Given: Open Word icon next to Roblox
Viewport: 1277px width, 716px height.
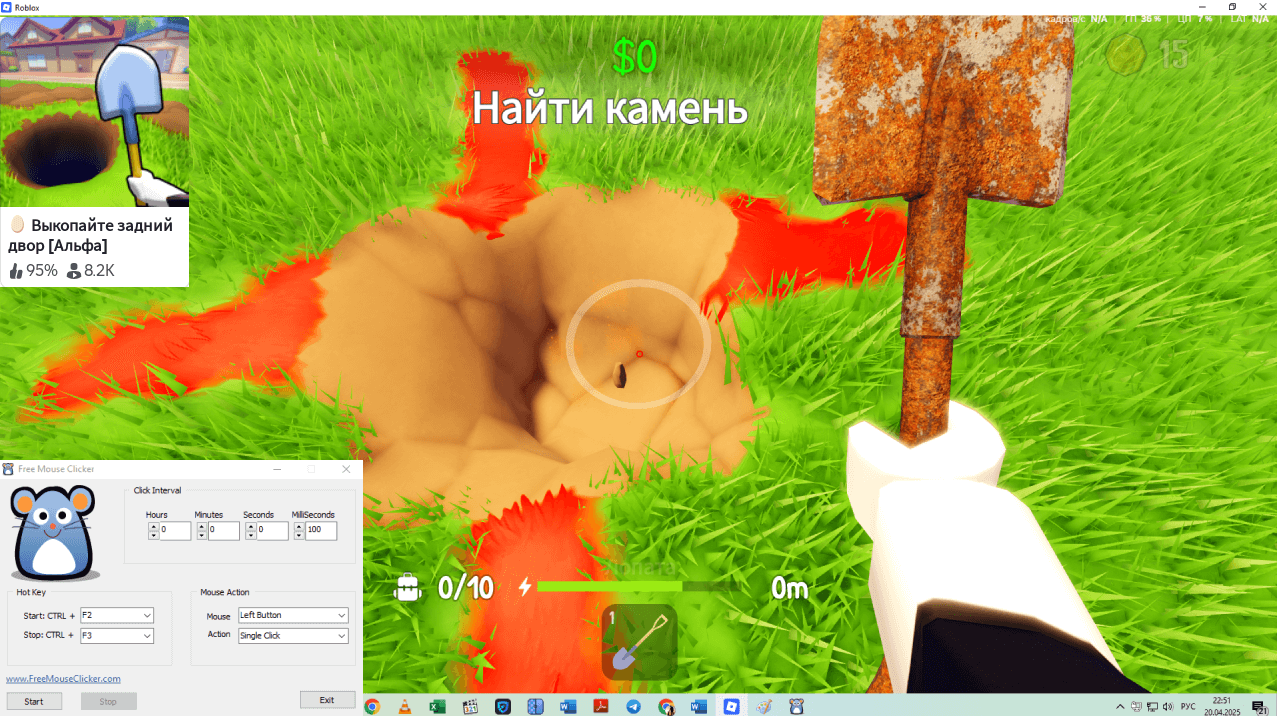Looking at the screenshot, I should pyautogui.click(x=699, y=706).
